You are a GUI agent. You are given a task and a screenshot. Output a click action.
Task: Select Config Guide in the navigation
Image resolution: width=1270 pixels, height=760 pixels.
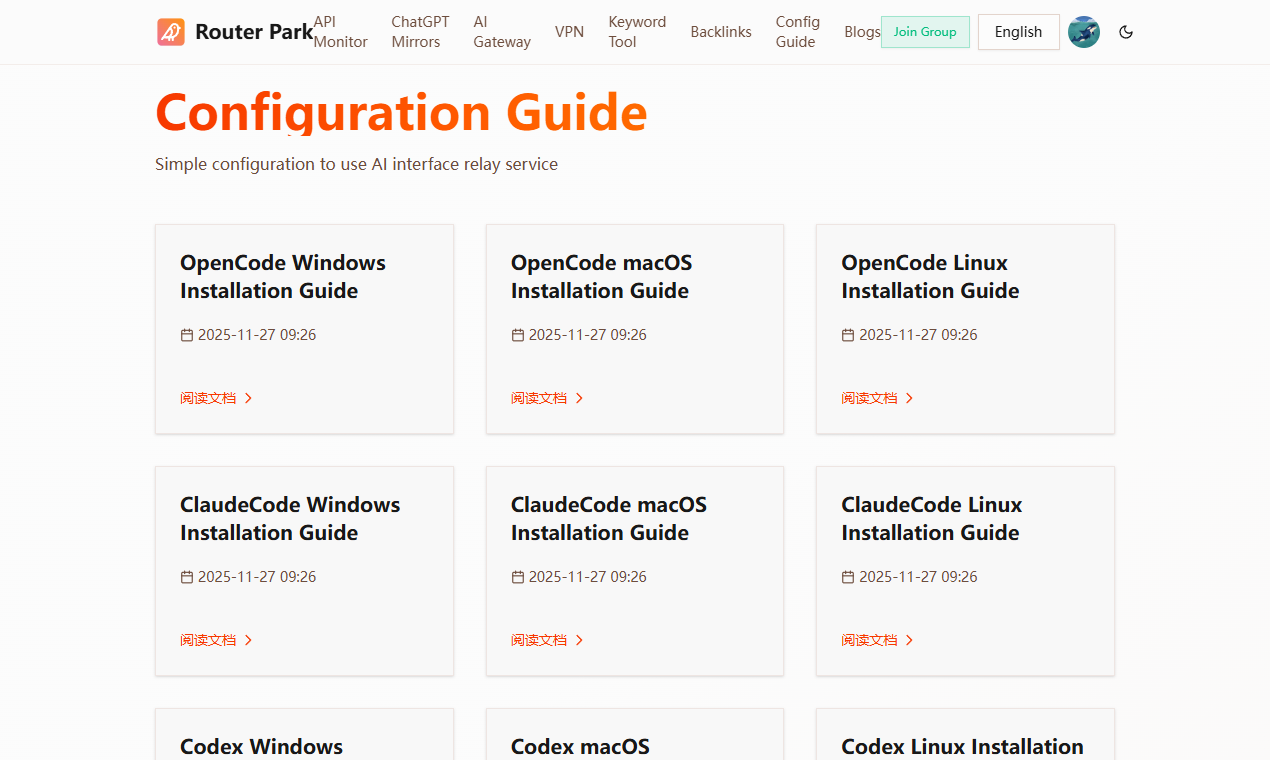(x=798, y=32)
